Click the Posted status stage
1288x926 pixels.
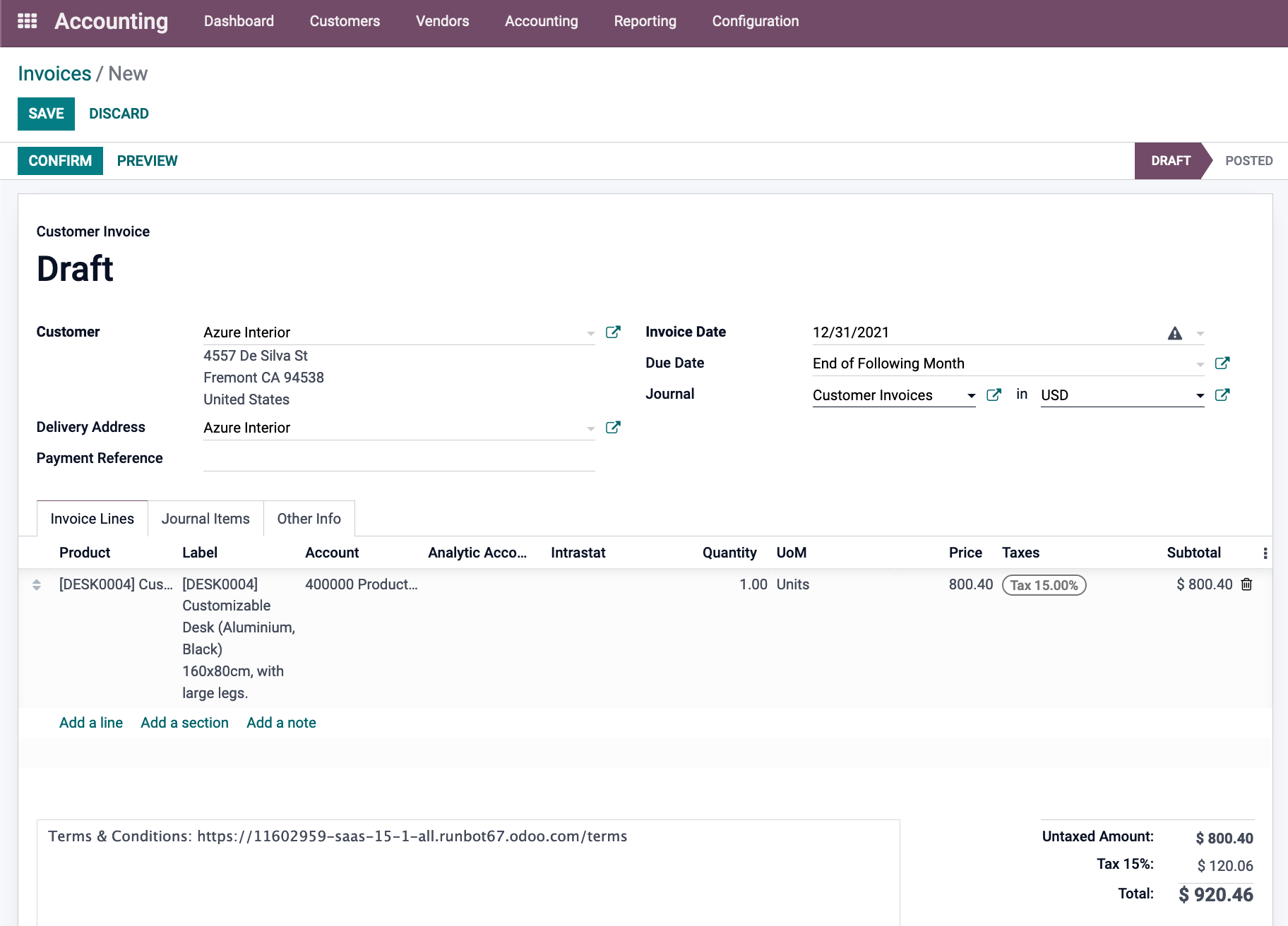[x=1248, y=161]
